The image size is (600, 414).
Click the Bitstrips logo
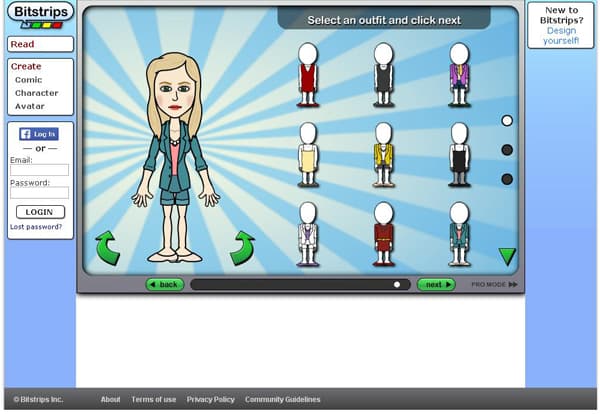pyautogui.click(x=41, y=15)
